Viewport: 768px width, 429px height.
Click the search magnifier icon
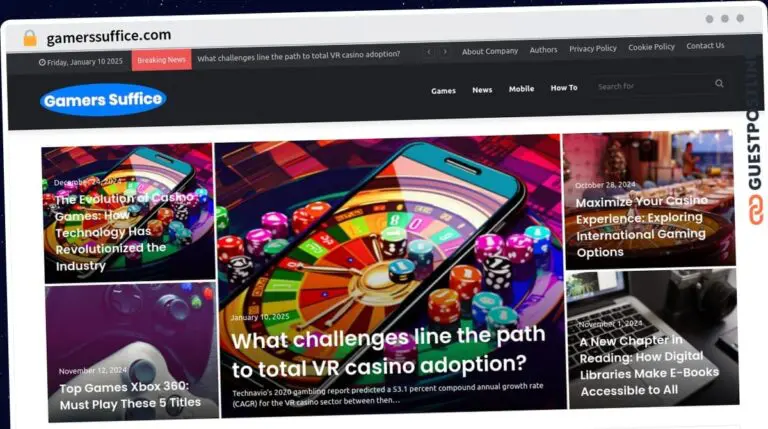point(719,83)
